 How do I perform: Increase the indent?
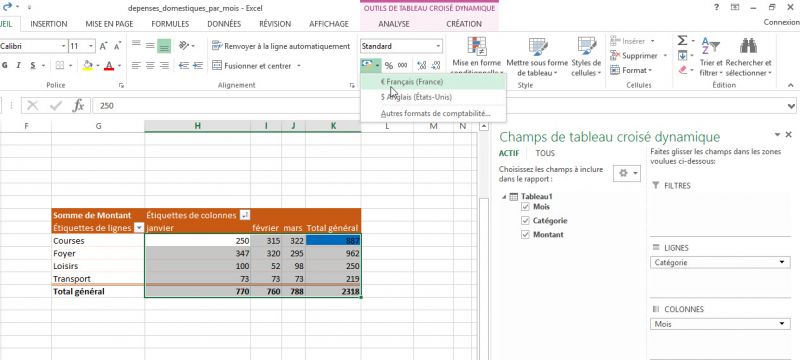pyautogui.click(x=198, y=65)
